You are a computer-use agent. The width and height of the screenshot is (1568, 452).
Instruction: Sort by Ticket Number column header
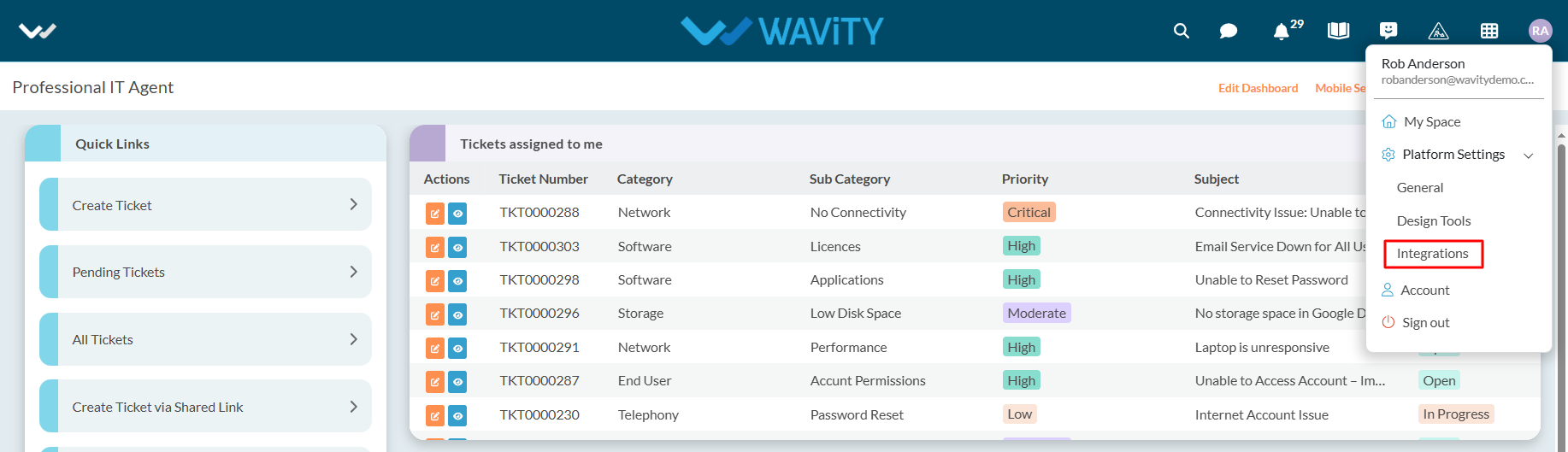(543, 179)
